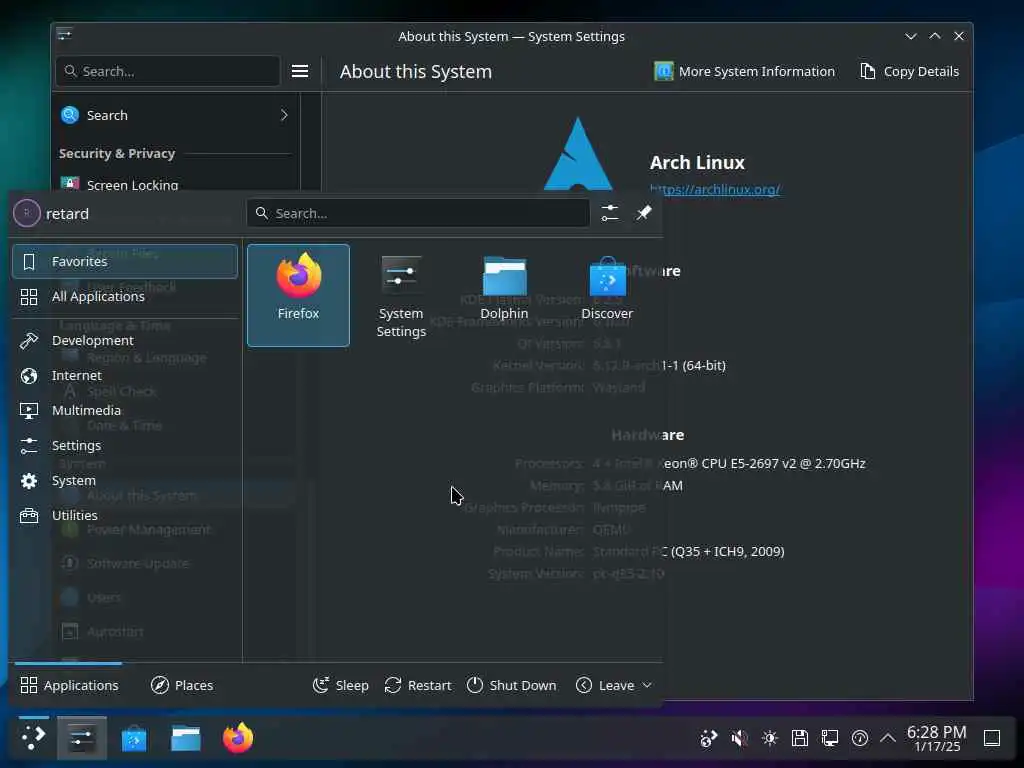The height and width of the screenshot is (768, 1024).
Task: Switch to the Places tab
Action: [182, 685]
